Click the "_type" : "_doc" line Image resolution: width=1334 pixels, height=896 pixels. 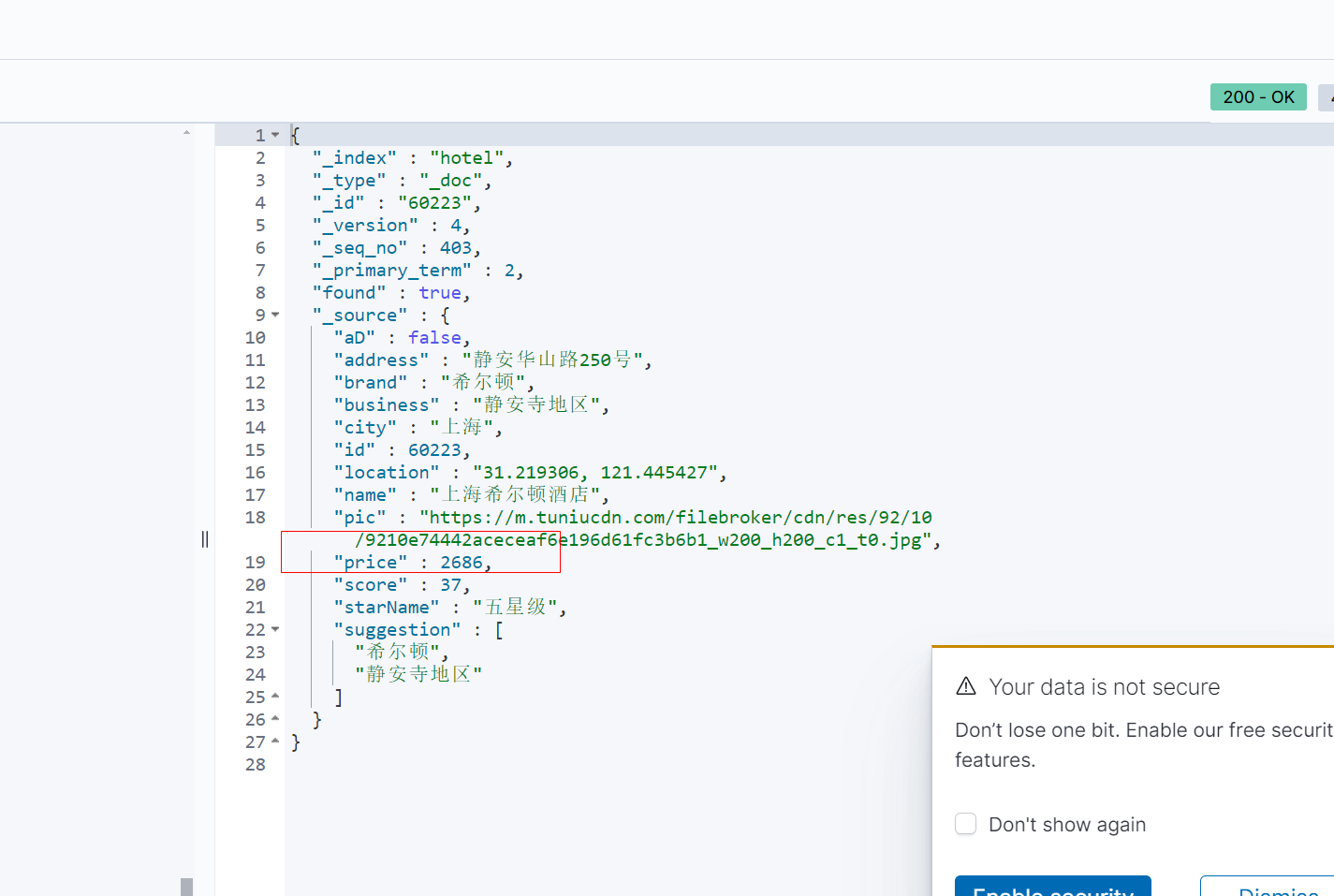[403, 180]
